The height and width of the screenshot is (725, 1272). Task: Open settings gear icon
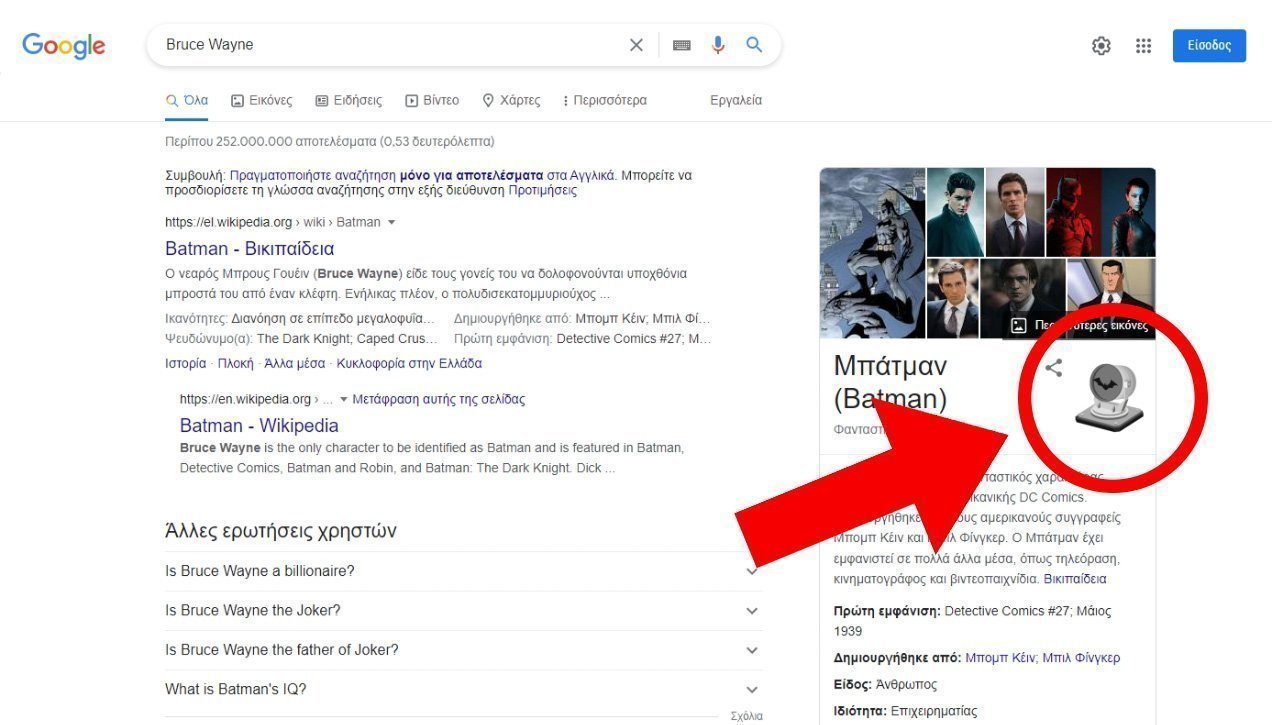pos(1101,46)
